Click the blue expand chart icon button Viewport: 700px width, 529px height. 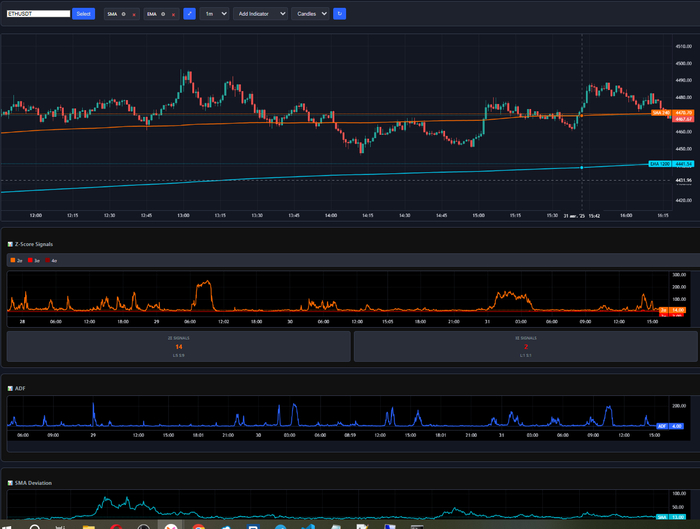point(189,14)
